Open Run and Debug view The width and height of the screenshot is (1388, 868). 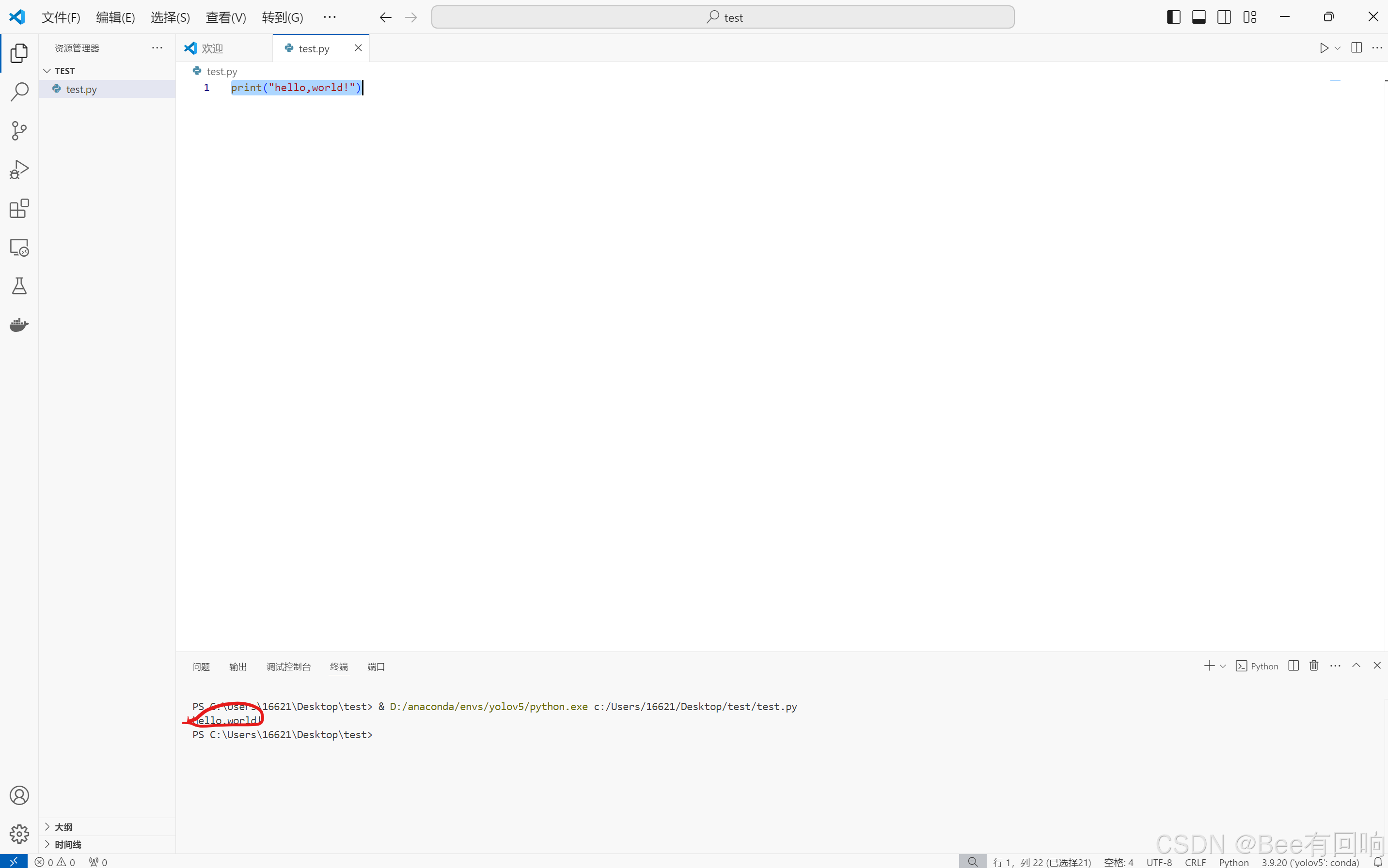19,170
